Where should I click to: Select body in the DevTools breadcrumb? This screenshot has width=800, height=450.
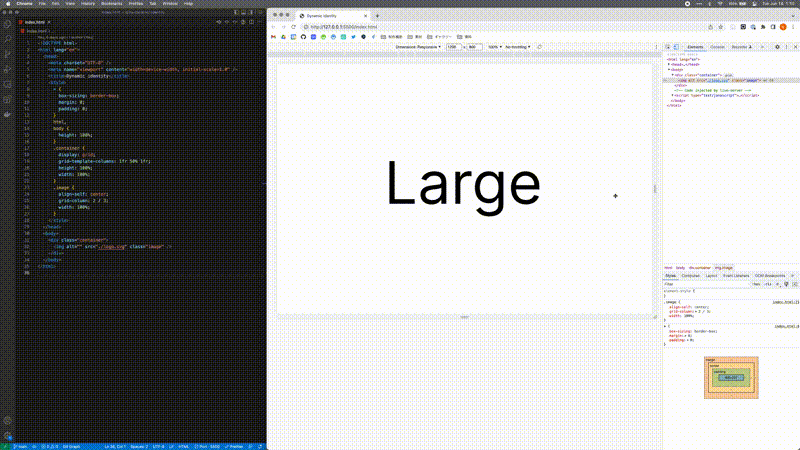point(680,268)
